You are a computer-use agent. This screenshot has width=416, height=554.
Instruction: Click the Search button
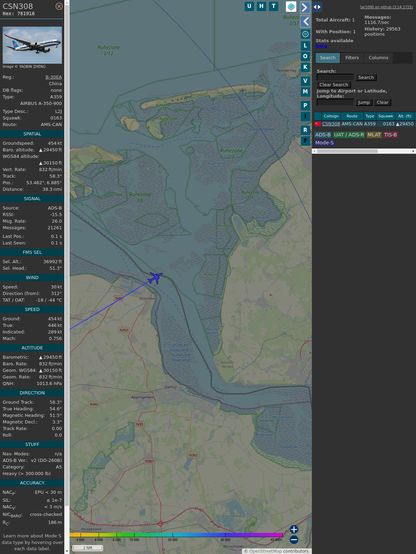[x=366, y=77]
